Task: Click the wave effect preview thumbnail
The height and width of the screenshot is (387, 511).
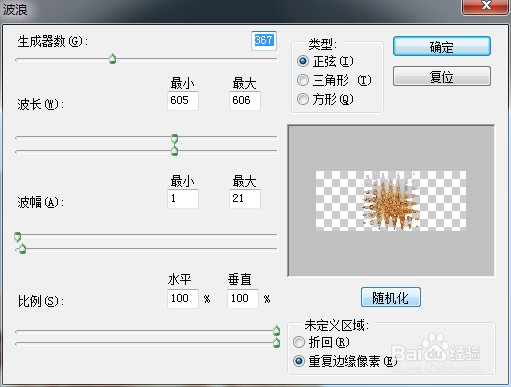Action: pyautogui.click(x=391, y=201)
